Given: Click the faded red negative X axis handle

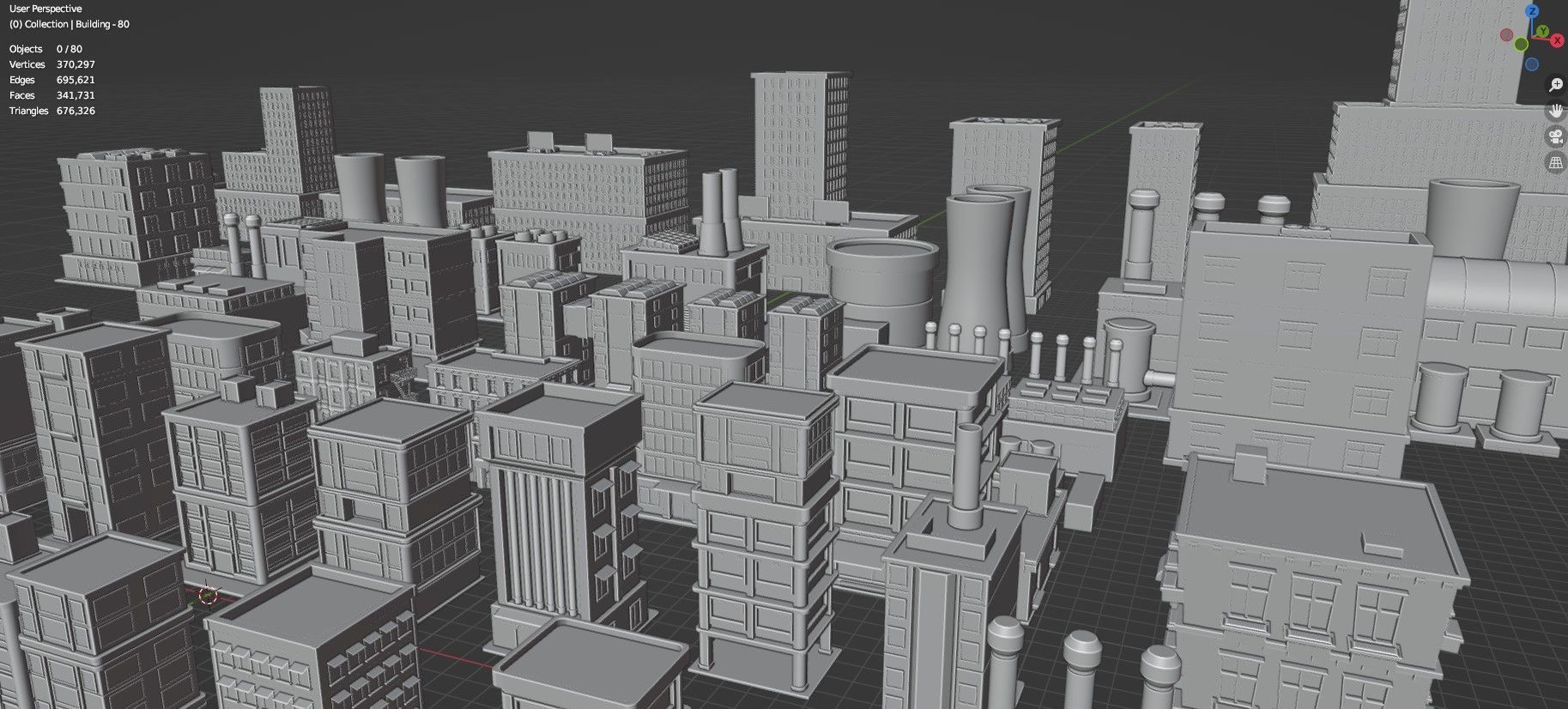Looking at the screenshot, I should pyautogui.click(x=1506, y=34).
